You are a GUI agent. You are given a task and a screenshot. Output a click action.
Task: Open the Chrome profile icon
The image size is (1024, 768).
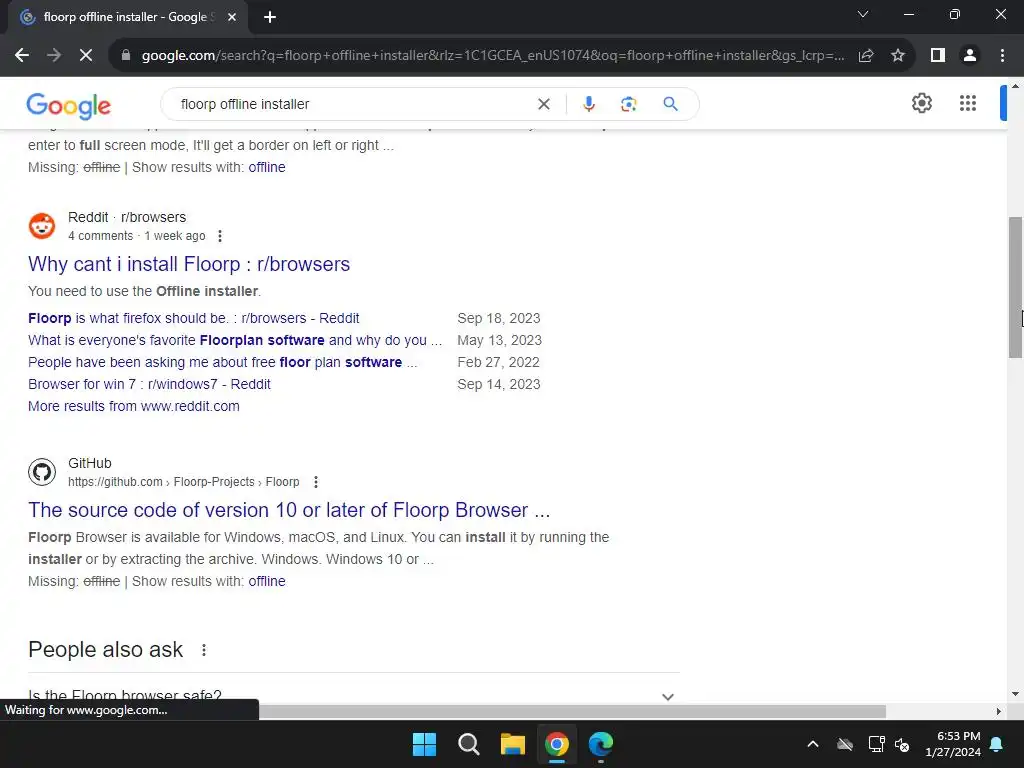970,56
